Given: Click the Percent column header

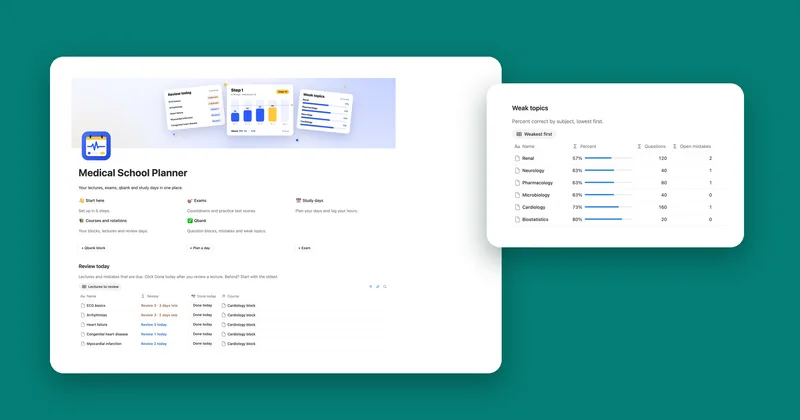Looking at the screenshot, I should [585, 146].
